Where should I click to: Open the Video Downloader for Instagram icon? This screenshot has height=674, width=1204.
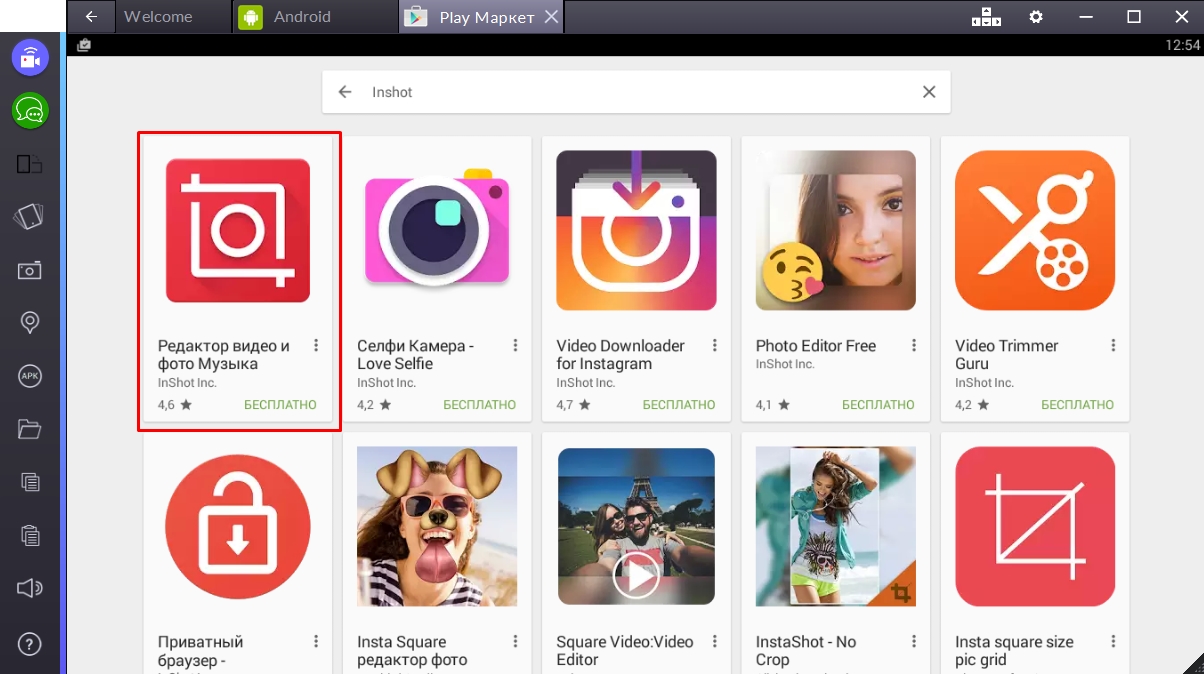tap(636, 230)
